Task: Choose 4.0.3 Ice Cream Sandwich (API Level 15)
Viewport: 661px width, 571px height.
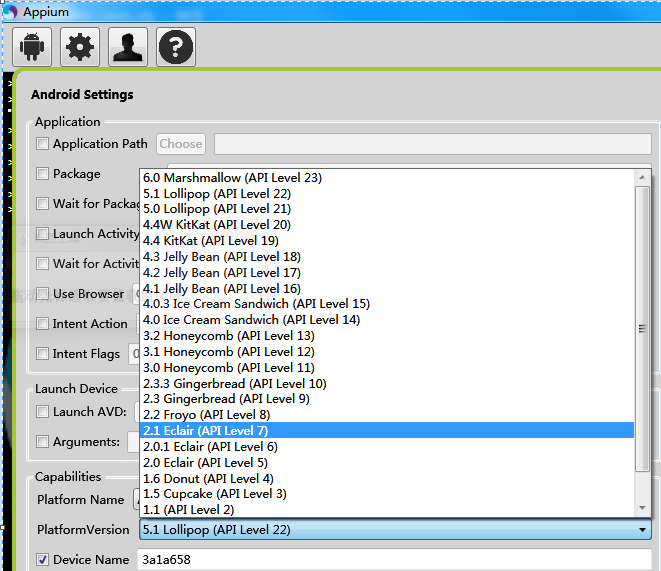Action: [387, 304]
